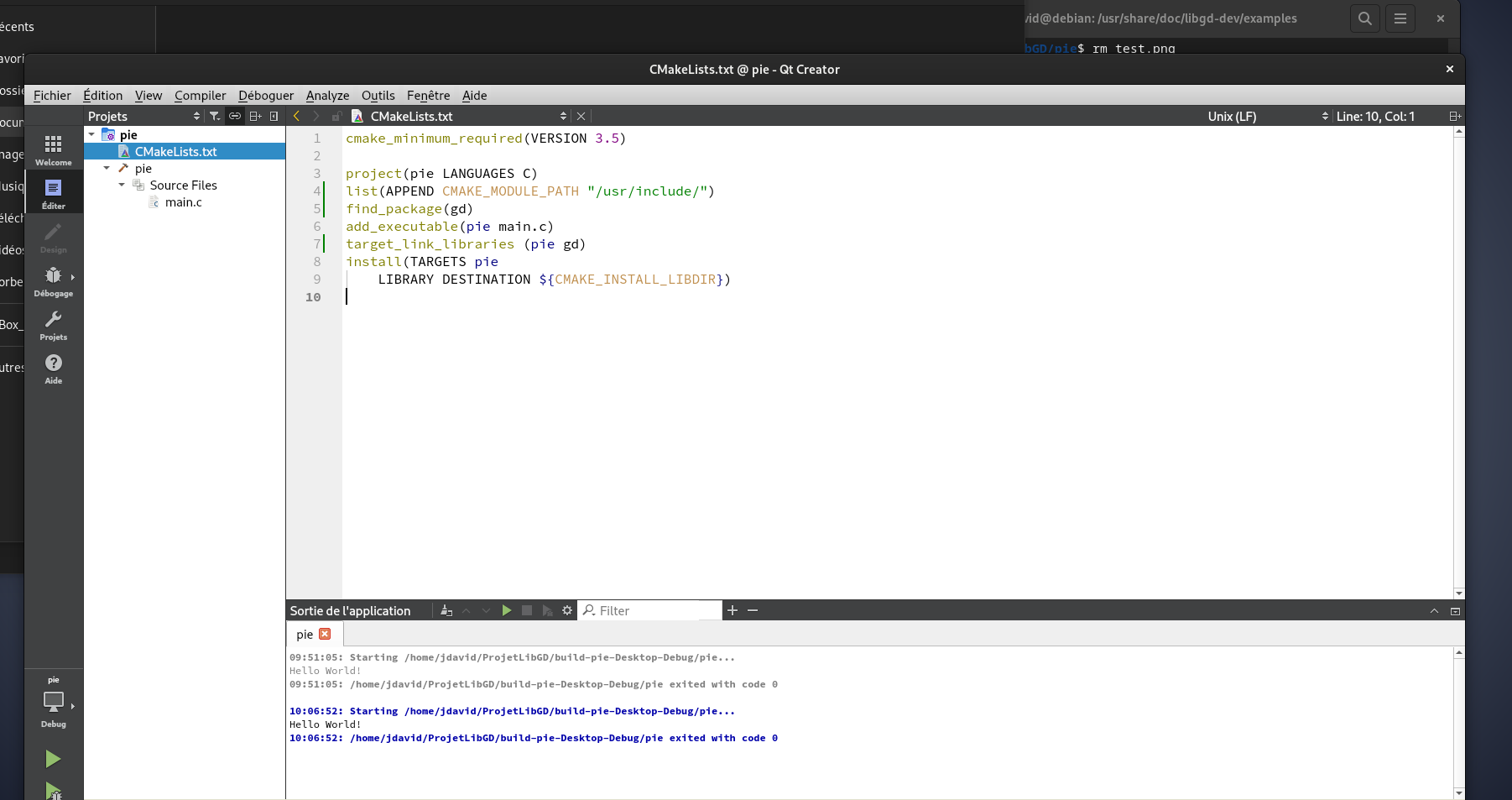Toggle file write-permission lock icon
This screenshot has height=800, width=1512.
click(x=336, y=116)
